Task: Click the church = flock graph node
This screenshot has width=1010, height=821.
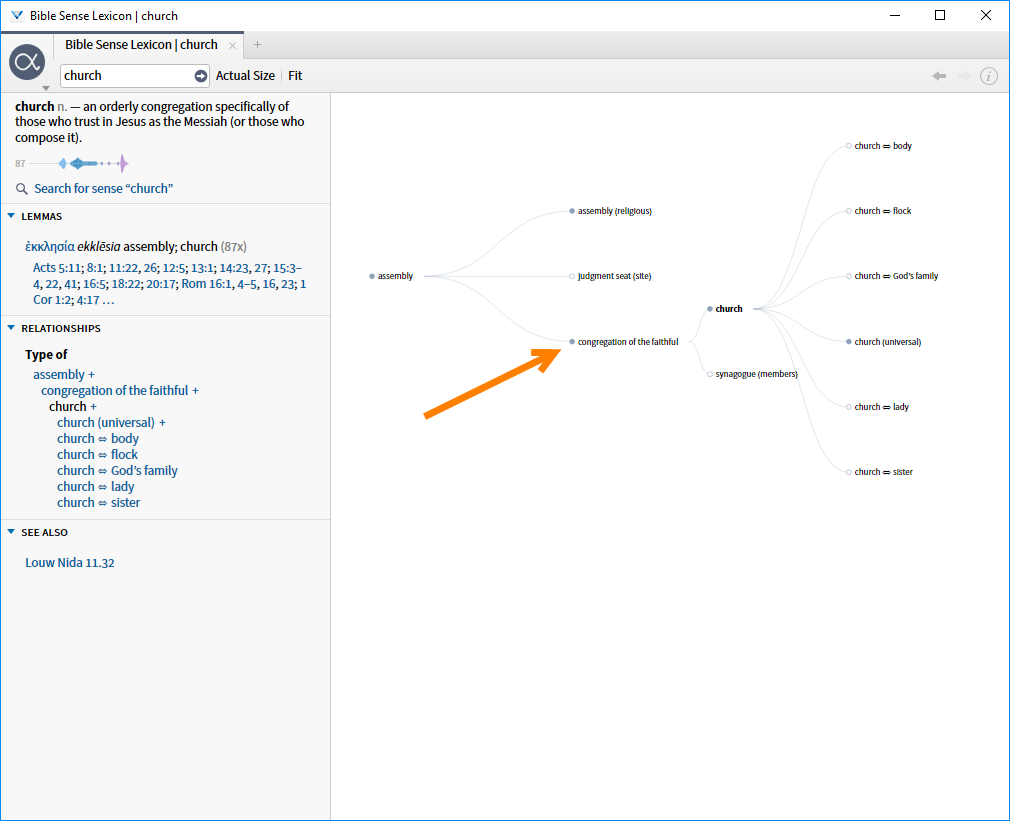Action: coord(882,211)
